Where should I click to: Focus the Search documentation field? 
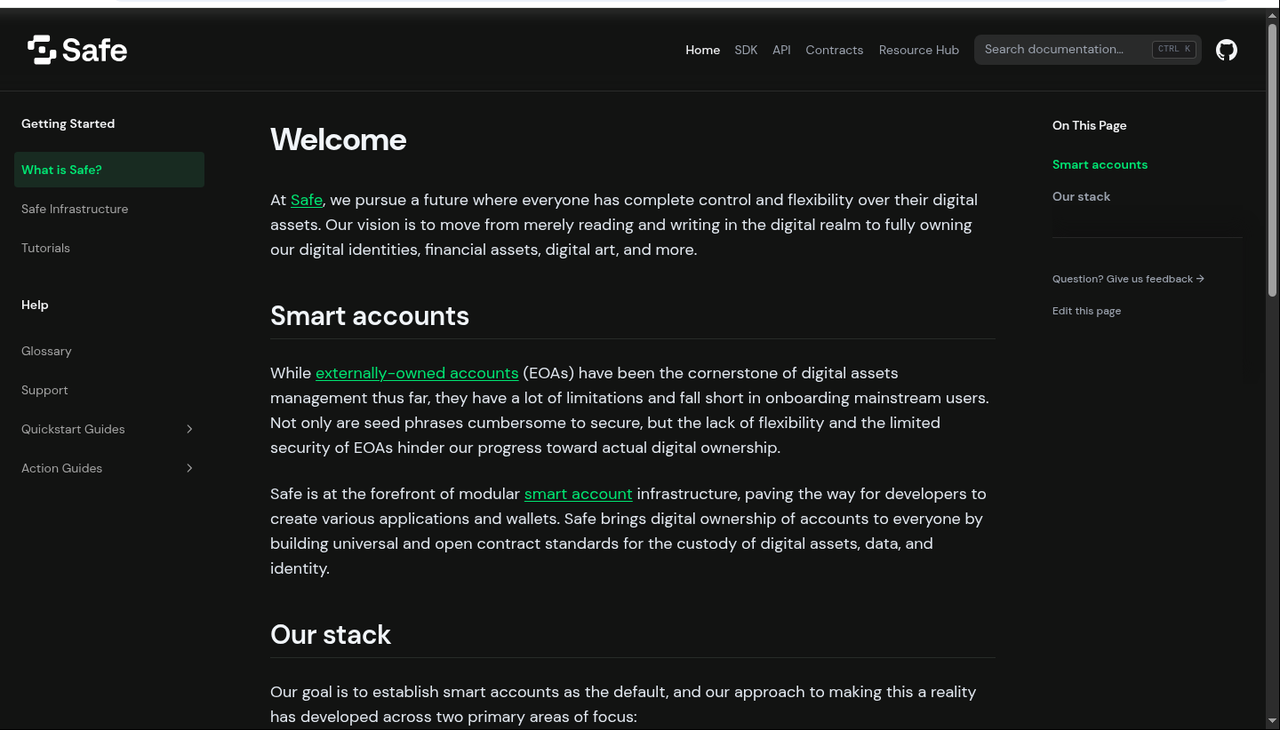click(x=1088, y=49)
